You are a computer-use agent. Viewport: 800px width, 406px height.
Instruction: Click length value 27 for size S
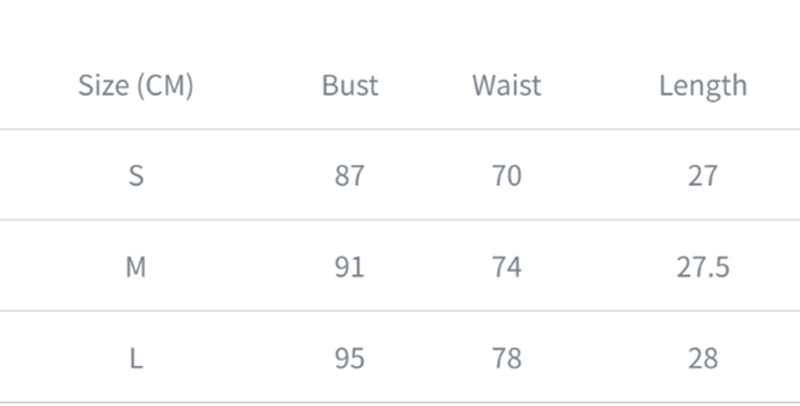(702, 176)
